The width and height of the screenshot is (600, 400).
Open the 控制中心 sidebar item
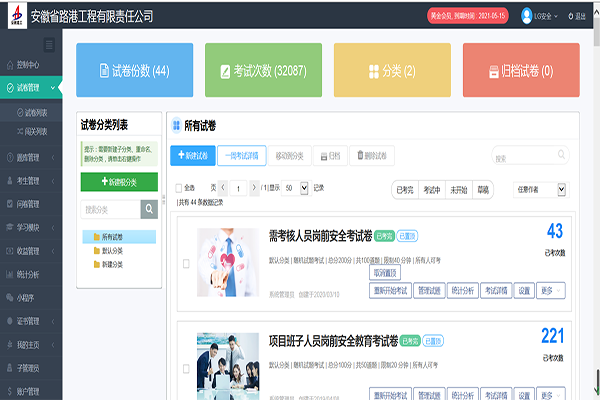pyautogui.click(x=30, y=65)
